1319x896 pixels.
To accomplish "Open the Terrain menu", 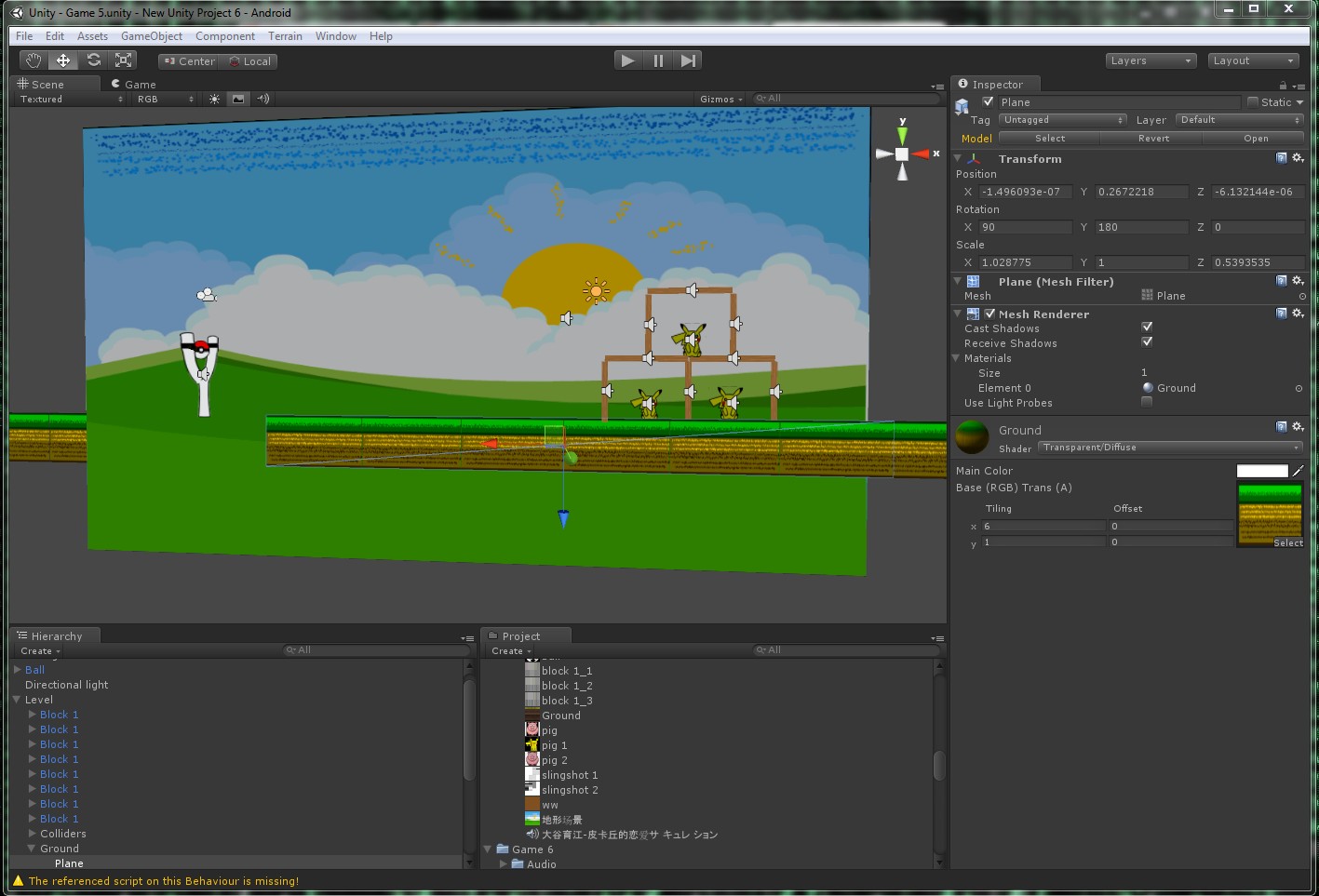I will [x=285, y=36].
